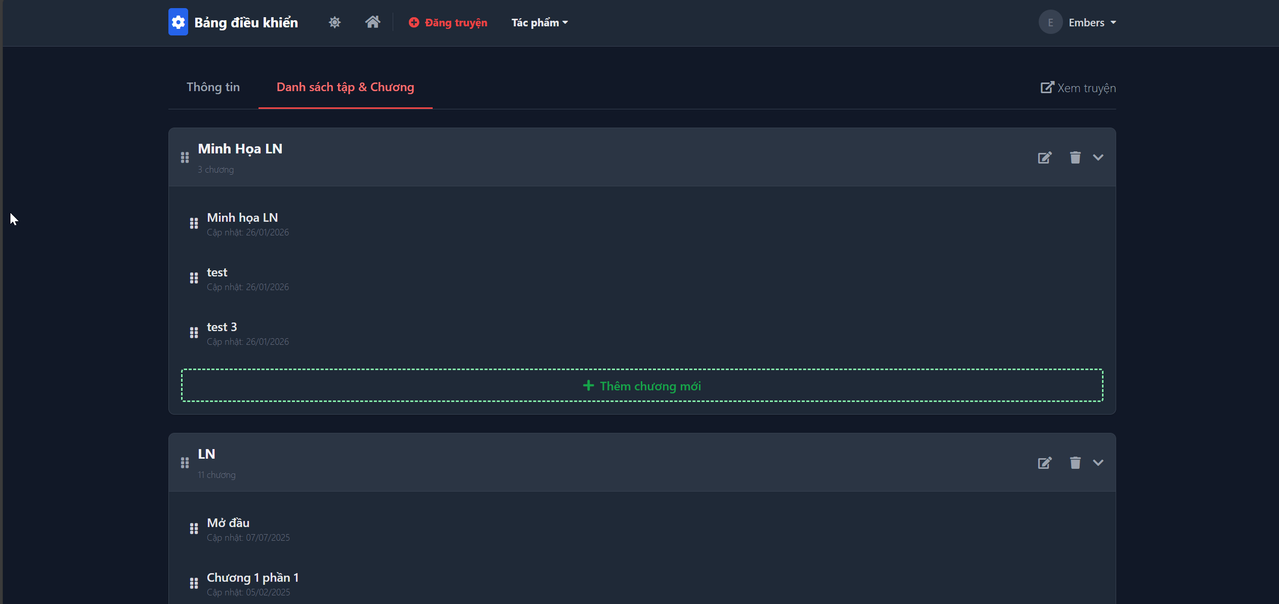Edit the LN volume
1279x604 pixels.
[1045, 462]
